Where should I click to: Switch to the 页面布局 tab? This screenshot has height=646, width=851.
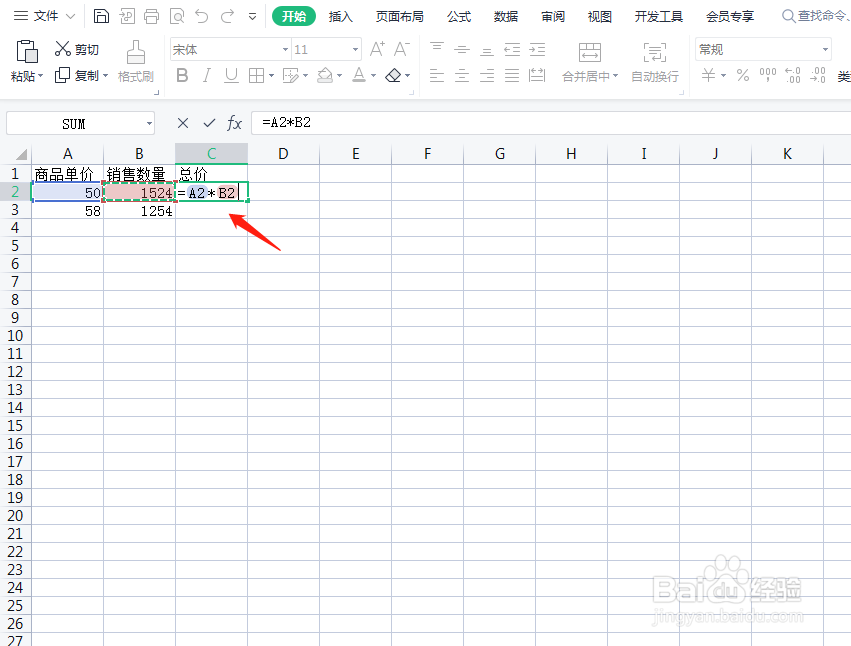pos(399,17)
